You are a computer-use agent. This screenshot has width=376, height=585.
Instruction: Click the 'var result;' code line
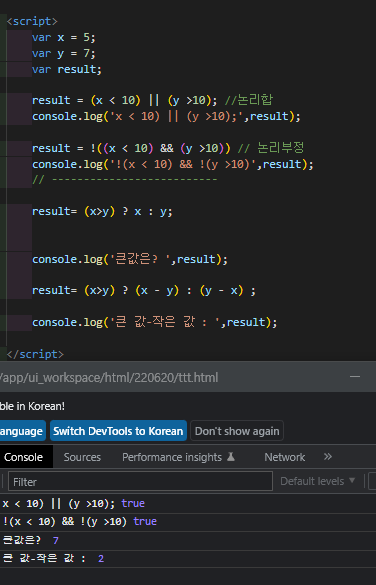(x=67, y=69)
